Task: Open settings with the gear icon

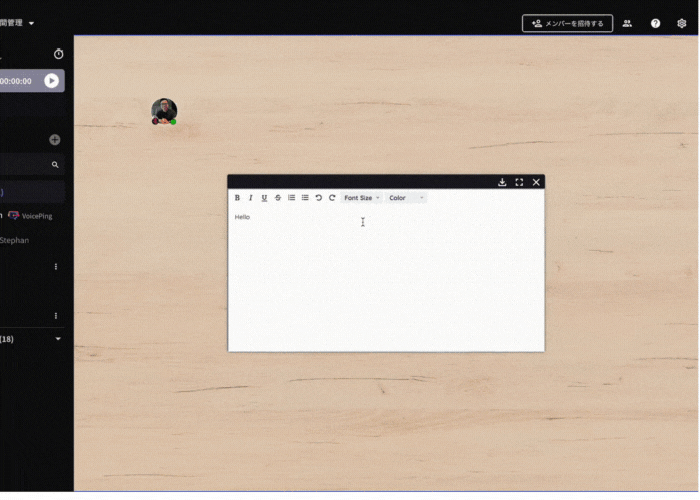Action: (x=682, y=23)
